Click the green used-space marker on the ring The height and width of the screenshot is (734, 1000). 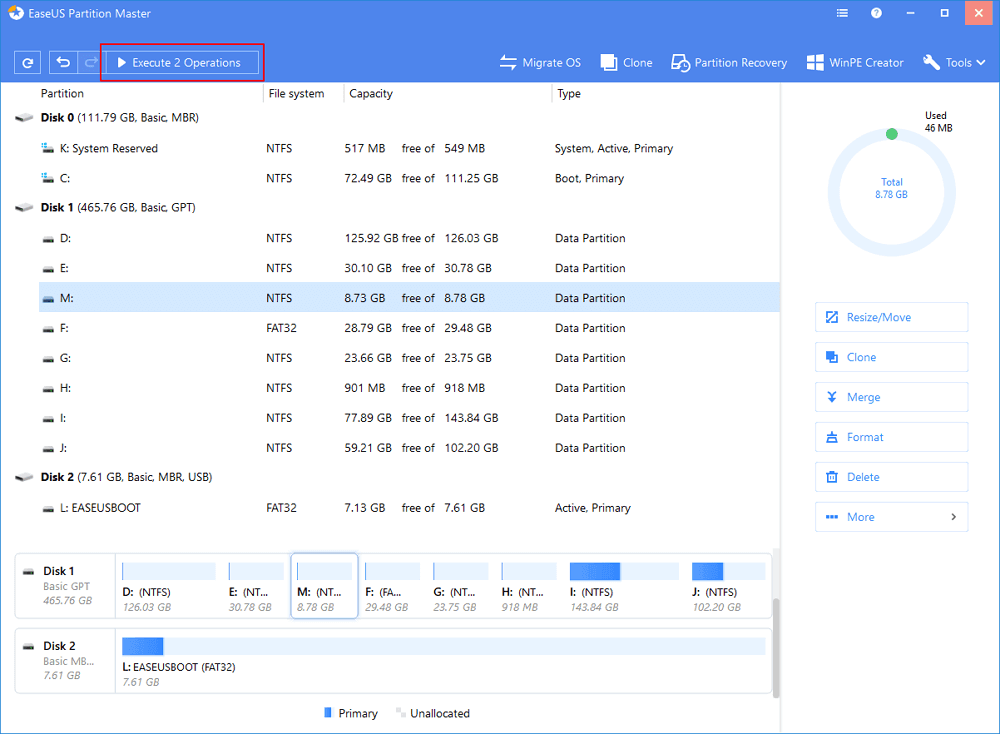point(892,134)
